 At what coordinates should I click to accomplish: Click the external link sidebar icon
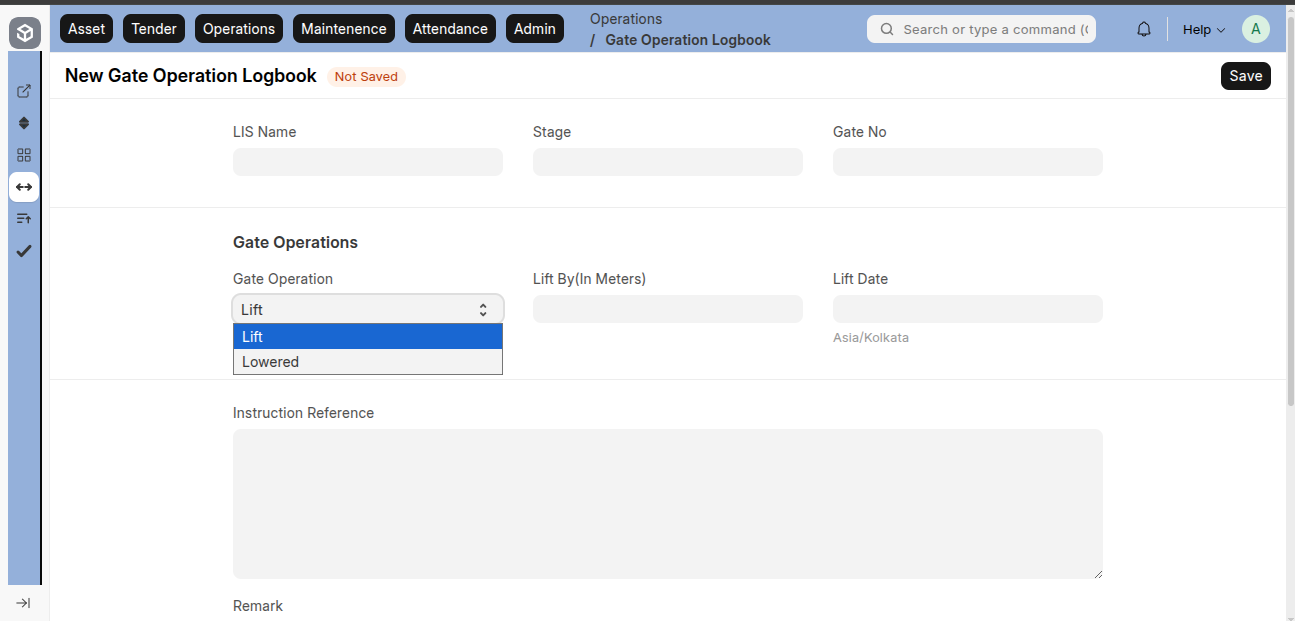[24, 91]
